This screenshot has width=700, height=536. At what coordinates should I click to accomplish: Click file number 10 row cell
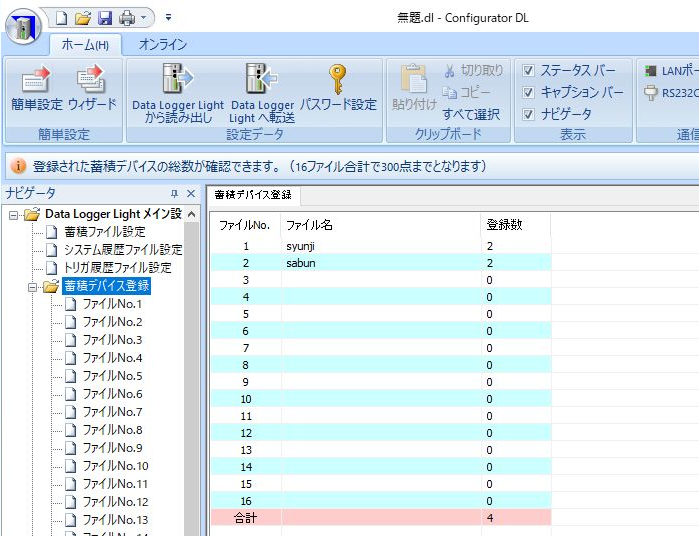point(246,399)
